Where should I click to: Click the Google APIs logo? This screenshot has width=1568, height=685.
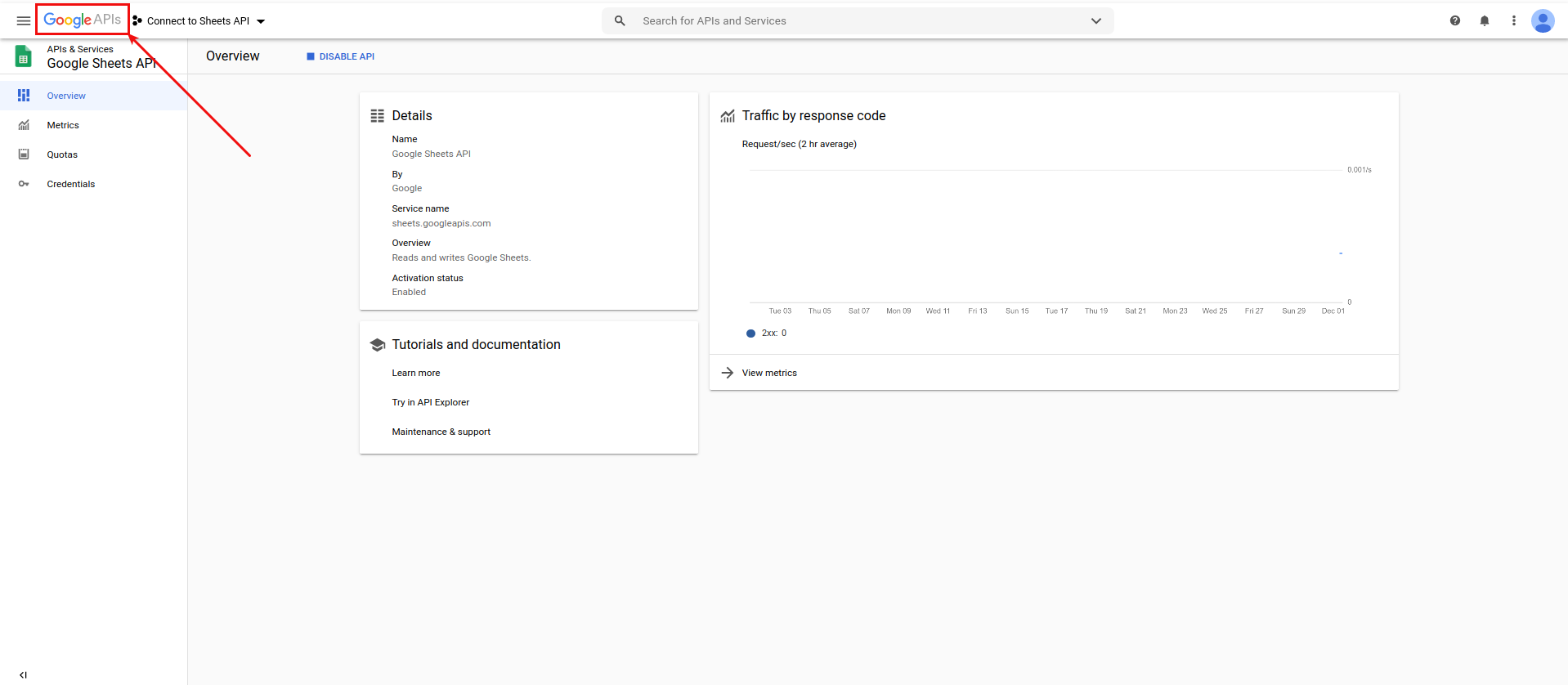point(82,20)
